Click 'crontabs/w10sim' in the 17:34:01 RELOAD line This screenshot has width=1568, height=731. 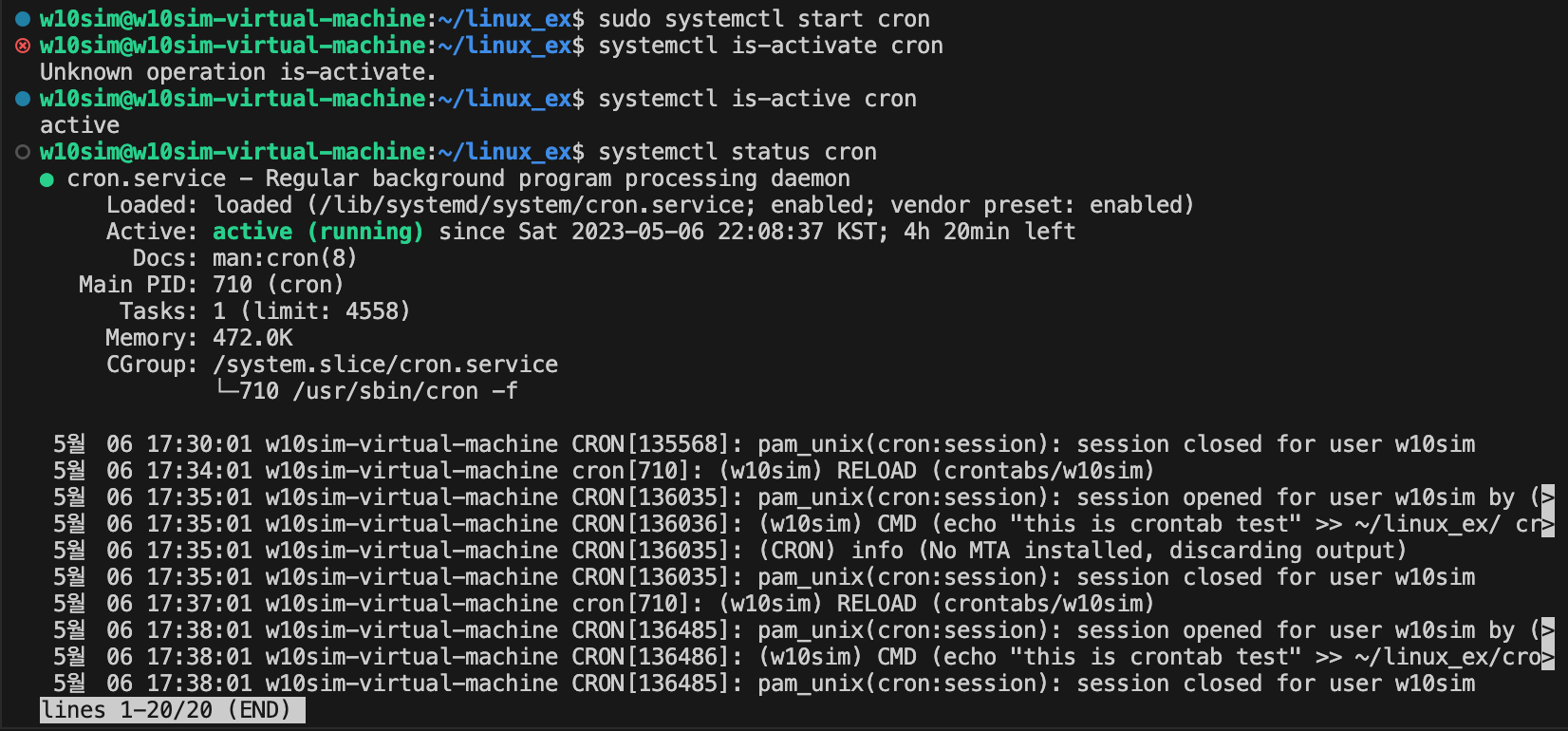1043,471
